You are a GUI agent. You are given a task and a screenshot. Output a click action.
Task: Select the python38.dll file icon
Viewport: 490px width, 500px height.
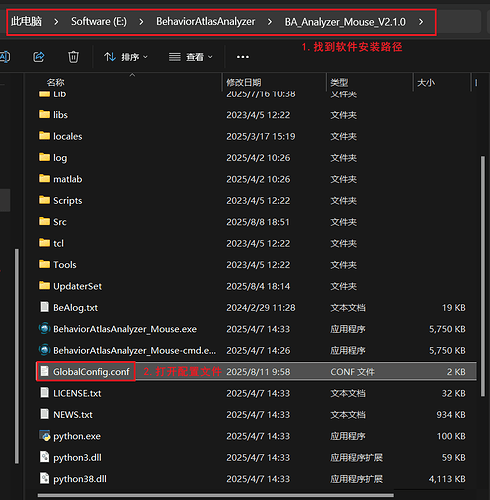point(44,479)
